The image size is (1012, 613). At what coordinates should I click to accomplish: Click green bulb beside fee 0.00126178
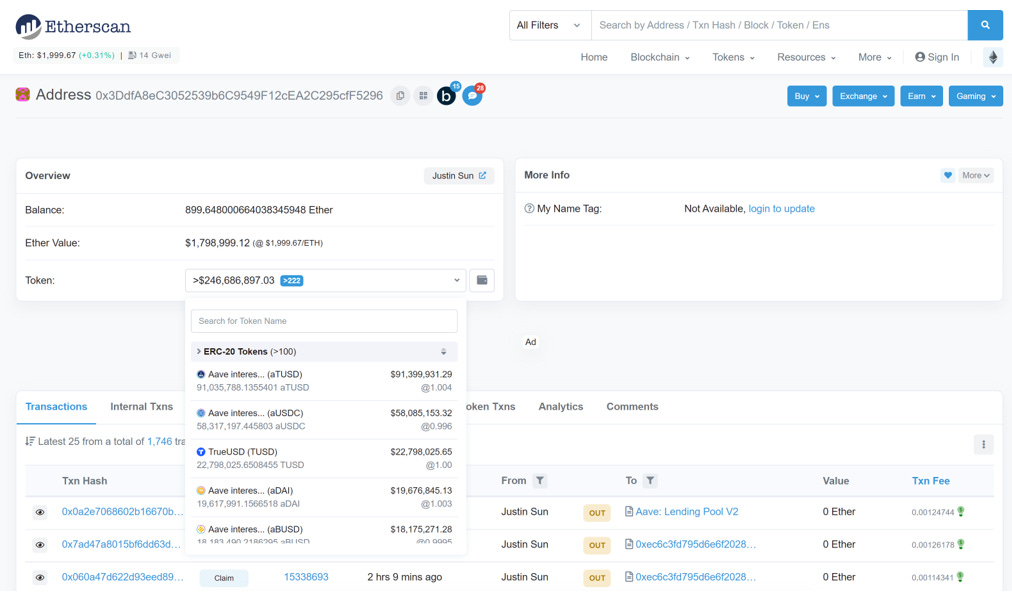pyautogui.click(x=960, y=545)
